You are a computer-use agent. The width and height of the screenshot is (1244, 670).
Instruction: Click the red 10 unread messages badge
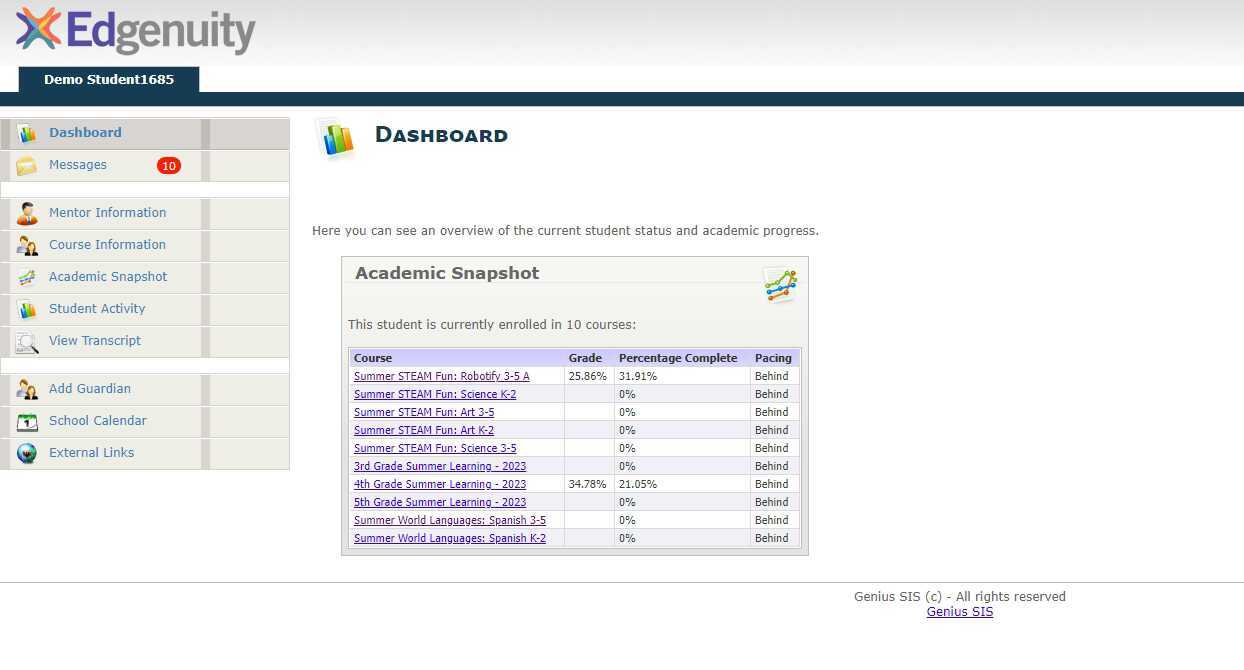pyautogui.click(x=169, y=165)
